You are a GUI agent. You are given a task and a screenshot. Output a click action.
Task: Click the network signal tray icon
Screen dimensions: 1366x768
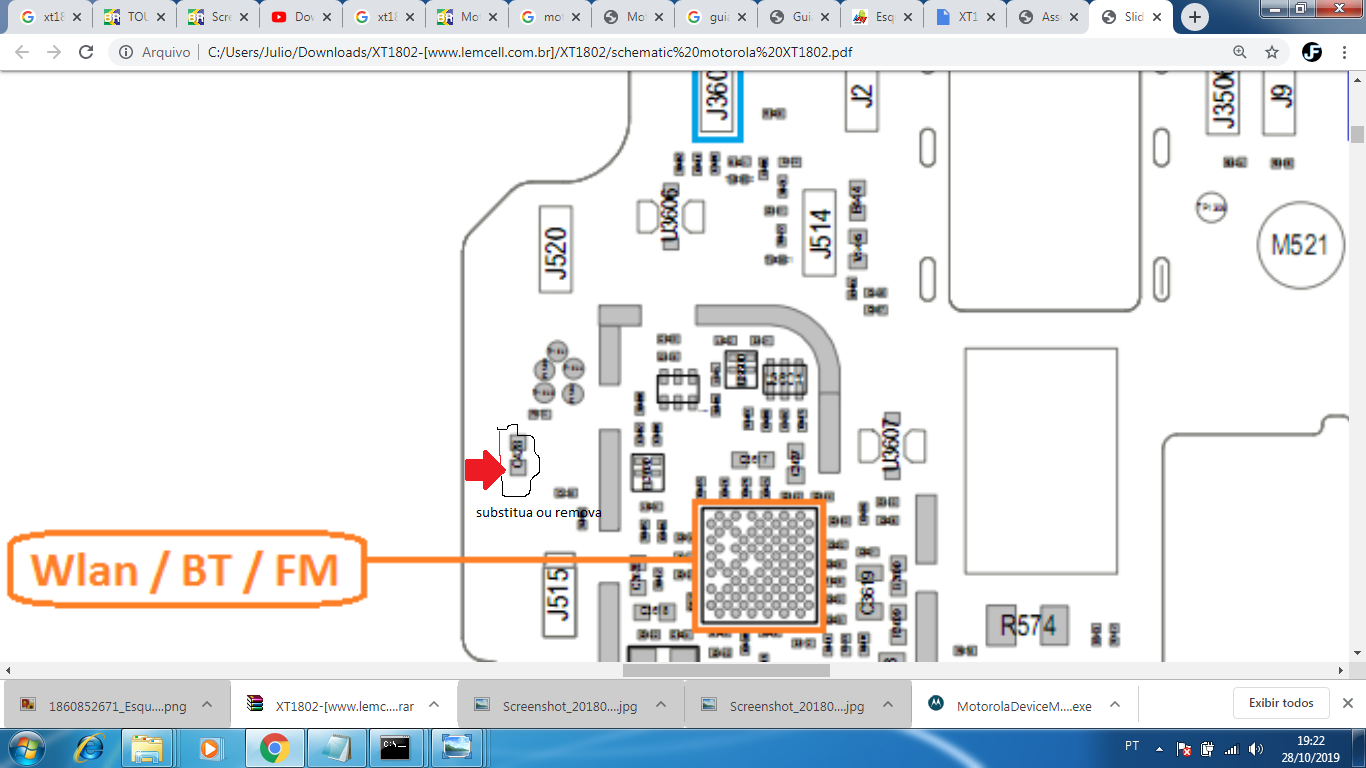[x=1232, y=748]
